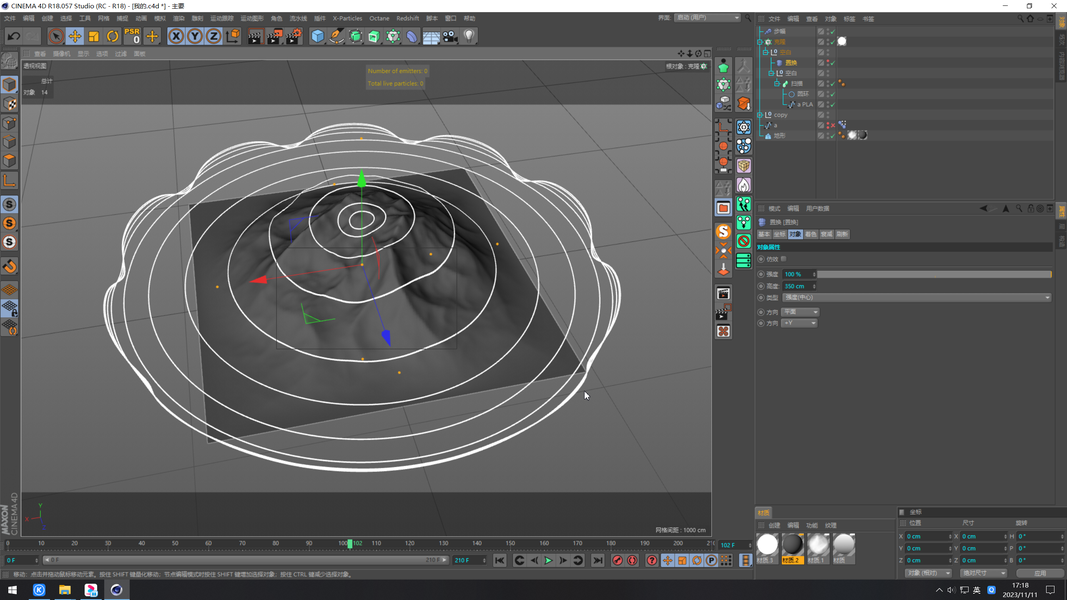The height and width of the screenshot is (600, 1067).
Task: Activate the Rotate tool
Action: pos(112,36)
